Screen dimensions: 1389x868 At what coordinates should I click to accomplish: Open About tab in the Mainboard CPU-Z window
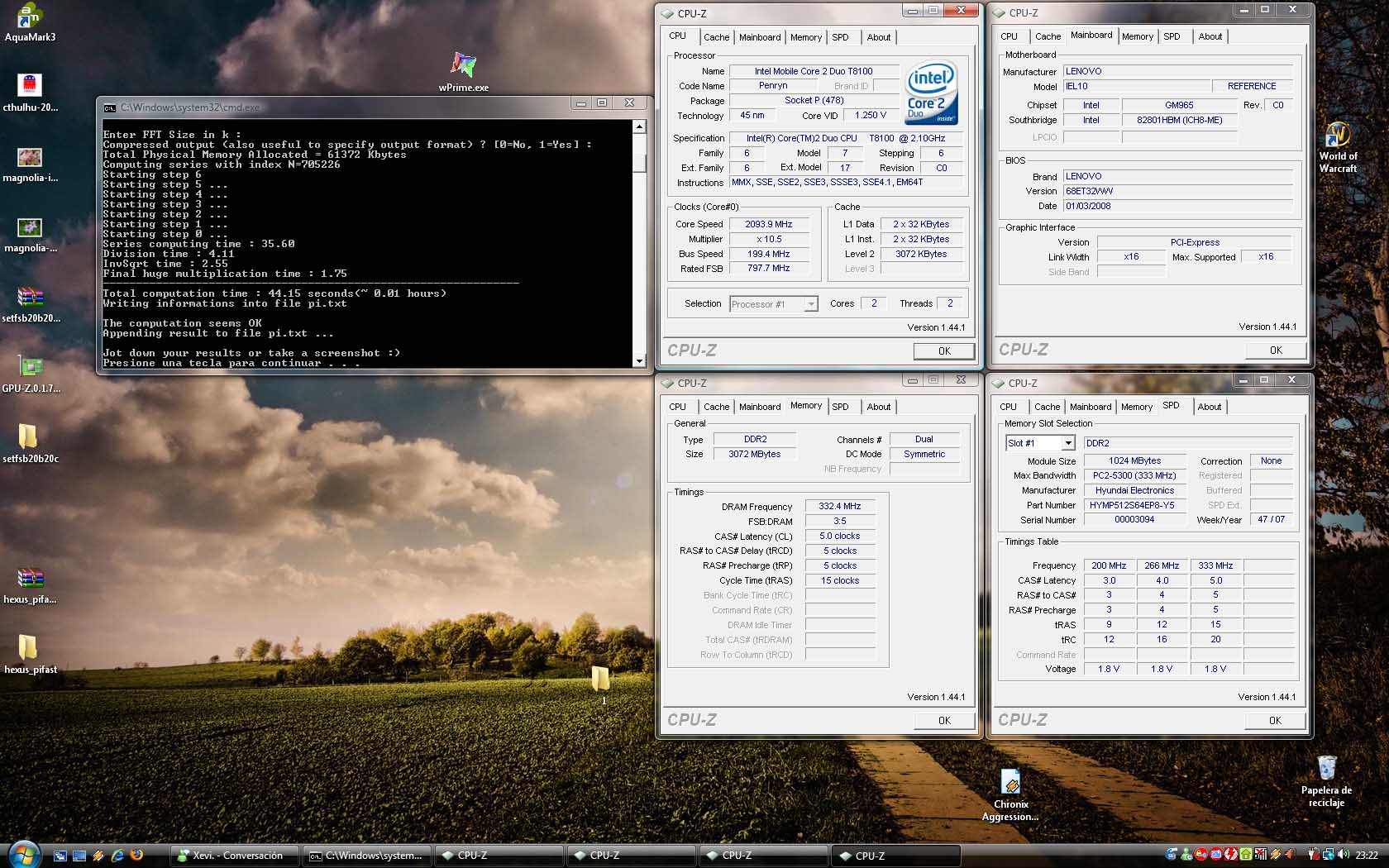click(x=1210, y=36)
